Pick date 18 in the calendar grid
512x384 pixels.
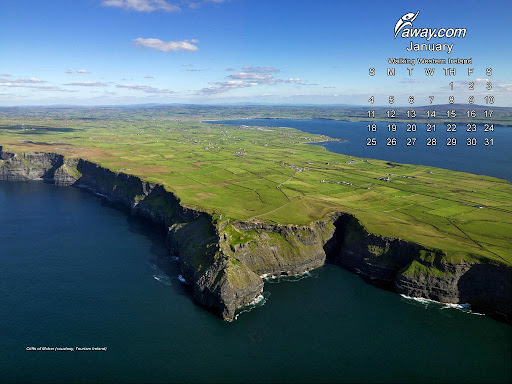371,128
